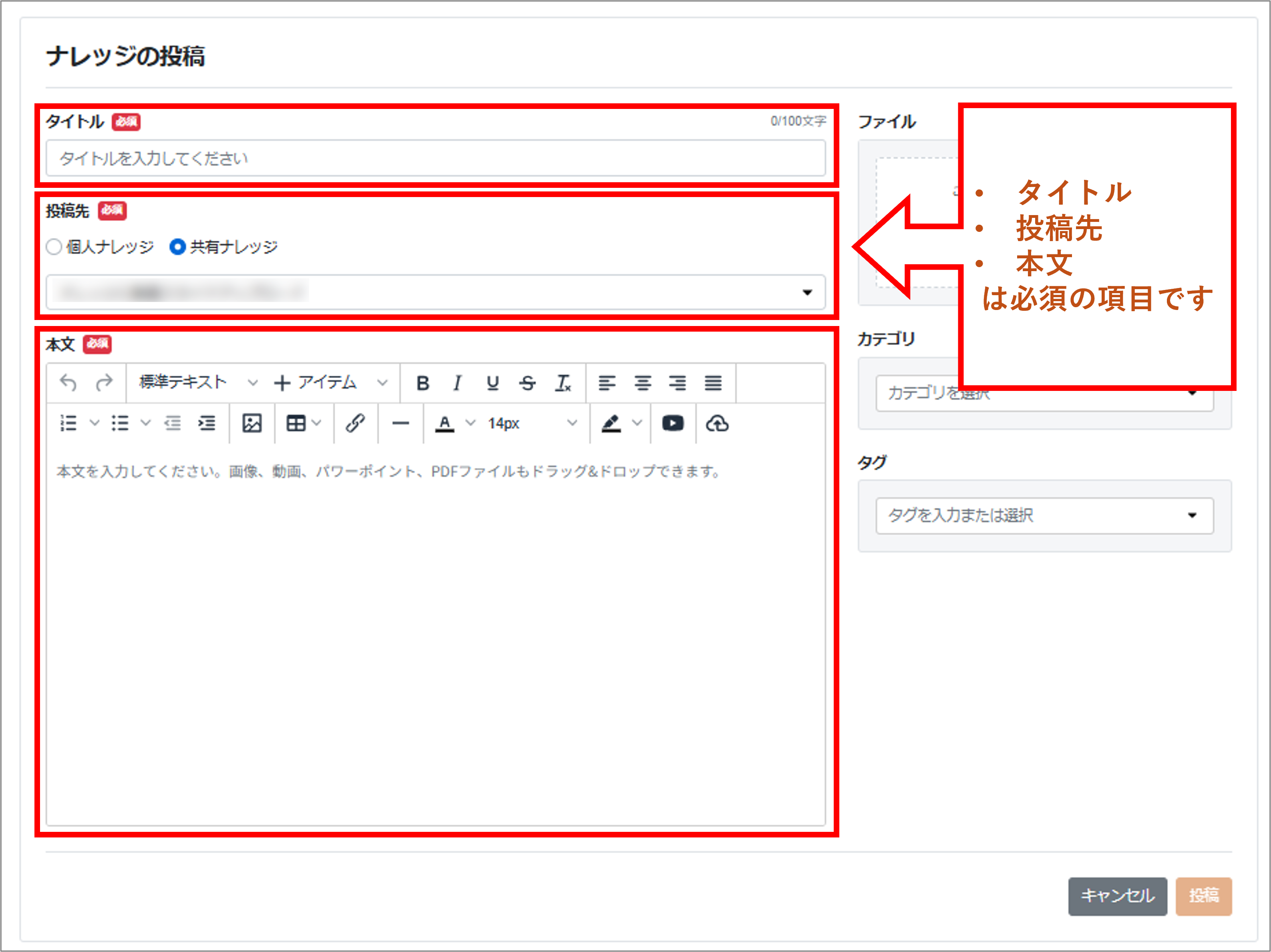Select 個人ナレッジ radio button

(x=54, y=247)
